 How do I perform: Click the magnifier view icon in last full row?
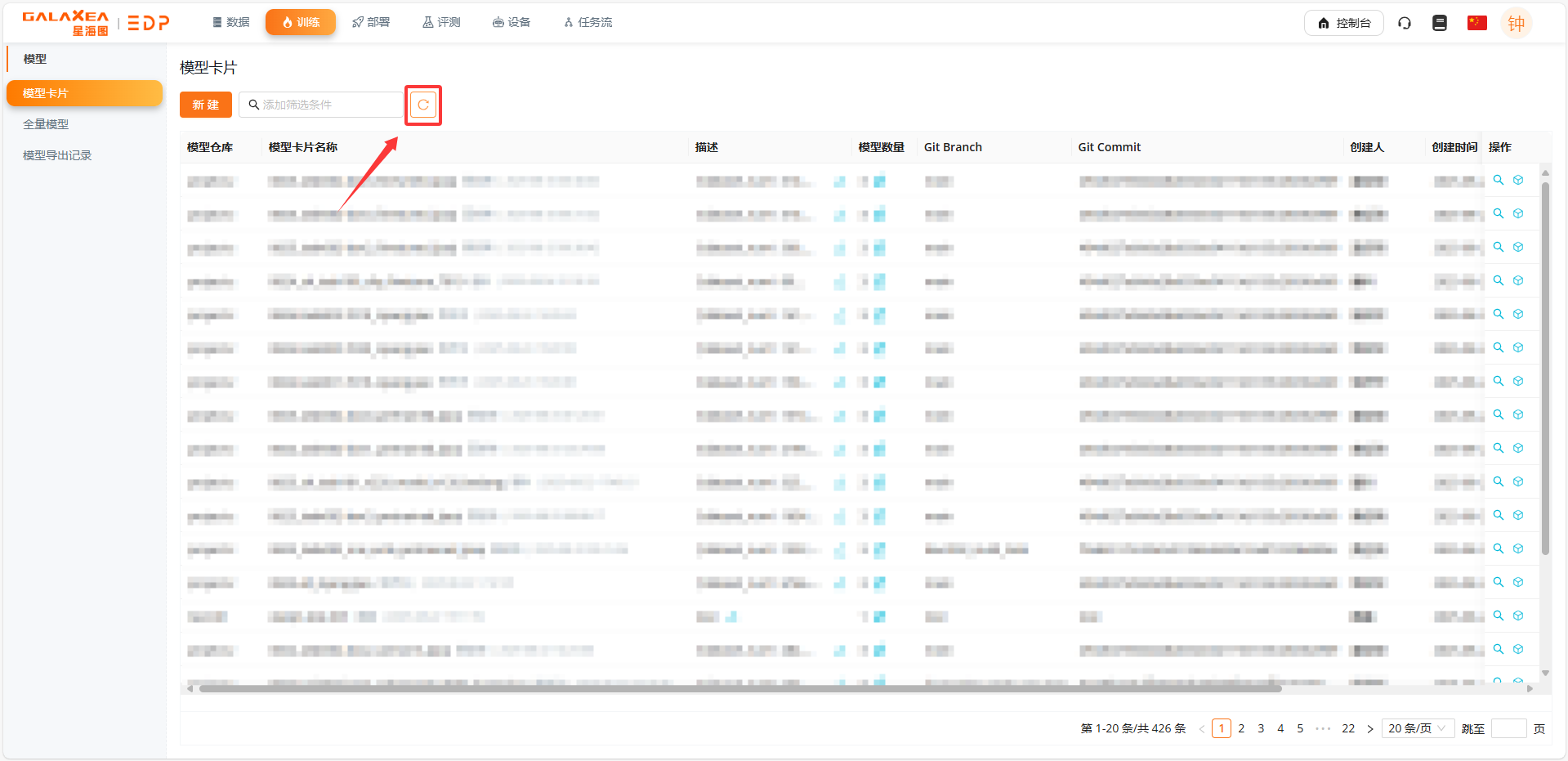click(x=1499, y=649)
